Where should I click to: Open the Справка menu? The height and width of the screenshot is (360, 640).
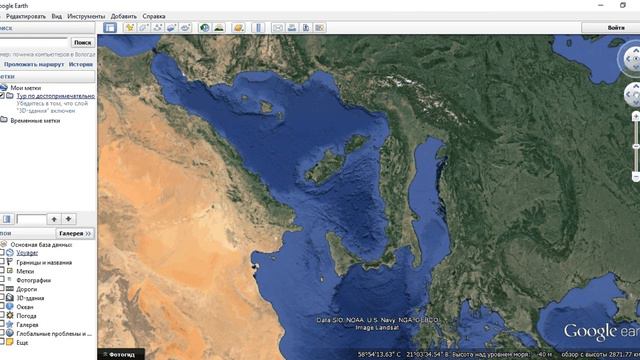click(x=154, y=16)
